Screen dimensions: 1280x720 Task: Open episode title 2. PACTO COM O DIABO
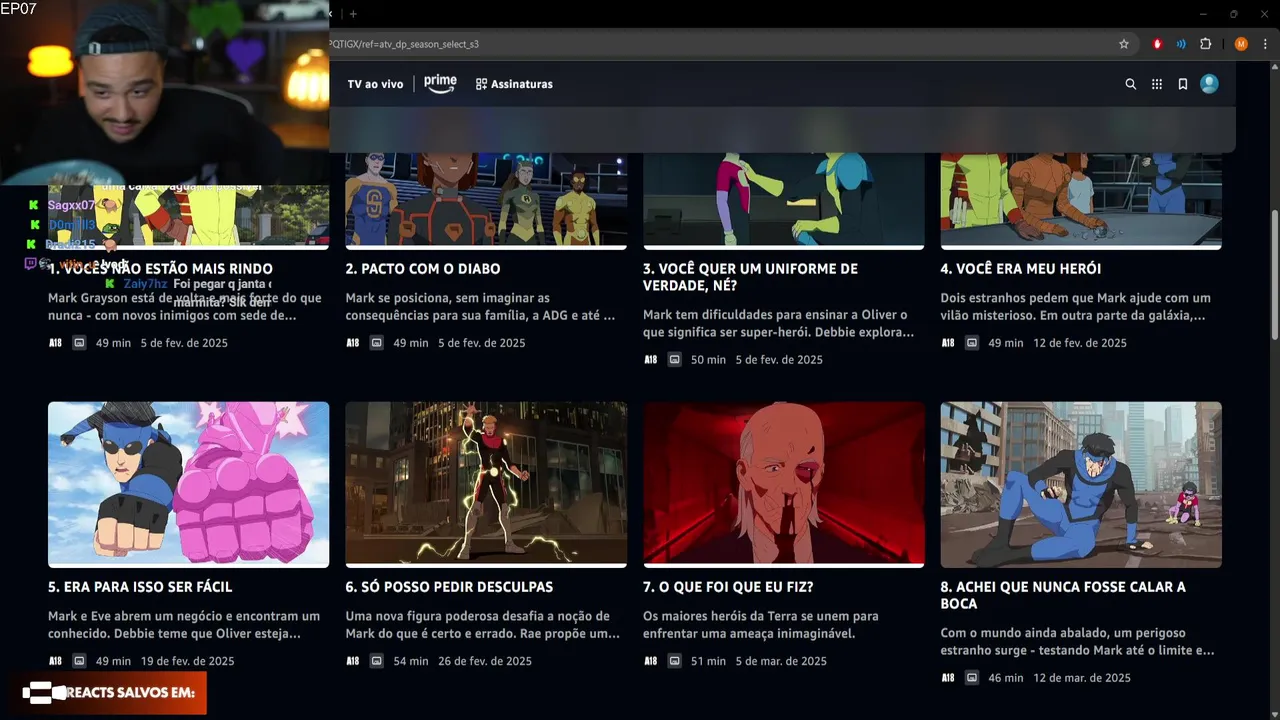tap(423, 269)
